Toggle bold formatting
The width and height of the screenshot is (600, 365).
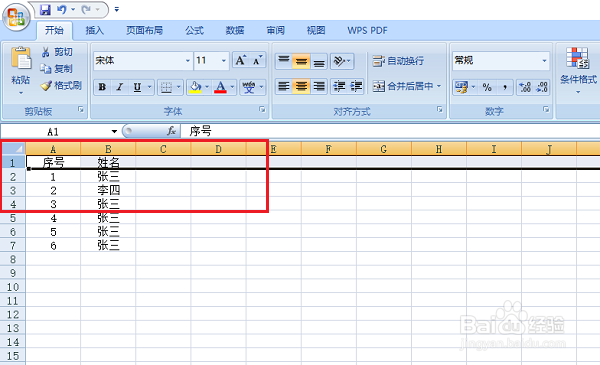tap(102, 87)
